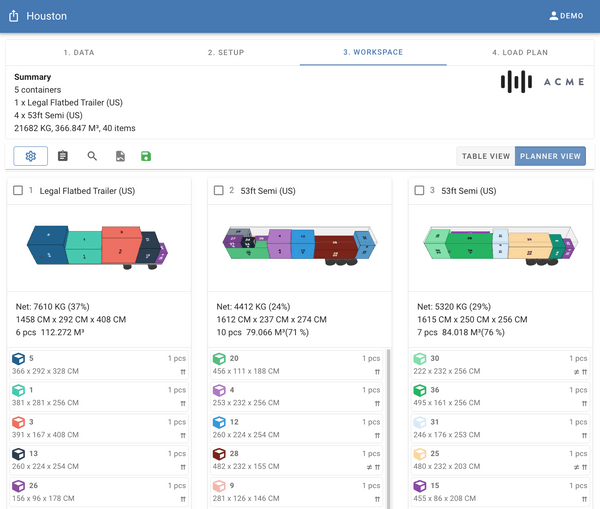
Task: Switch to the 1. Data tab
Action: [x=79, y=52]
